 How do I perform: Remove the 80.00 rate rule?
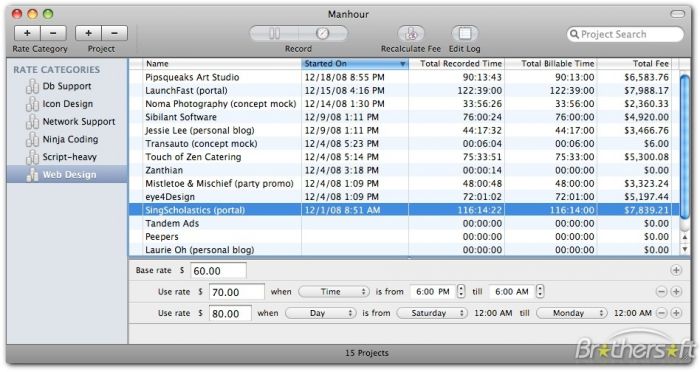pyautogui.click(x=662, y=313)
